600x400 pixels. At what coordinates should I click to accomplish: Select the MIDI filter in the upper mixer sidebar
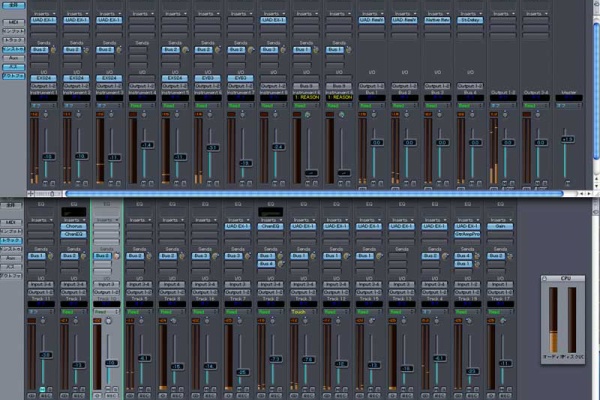(12, 21)
